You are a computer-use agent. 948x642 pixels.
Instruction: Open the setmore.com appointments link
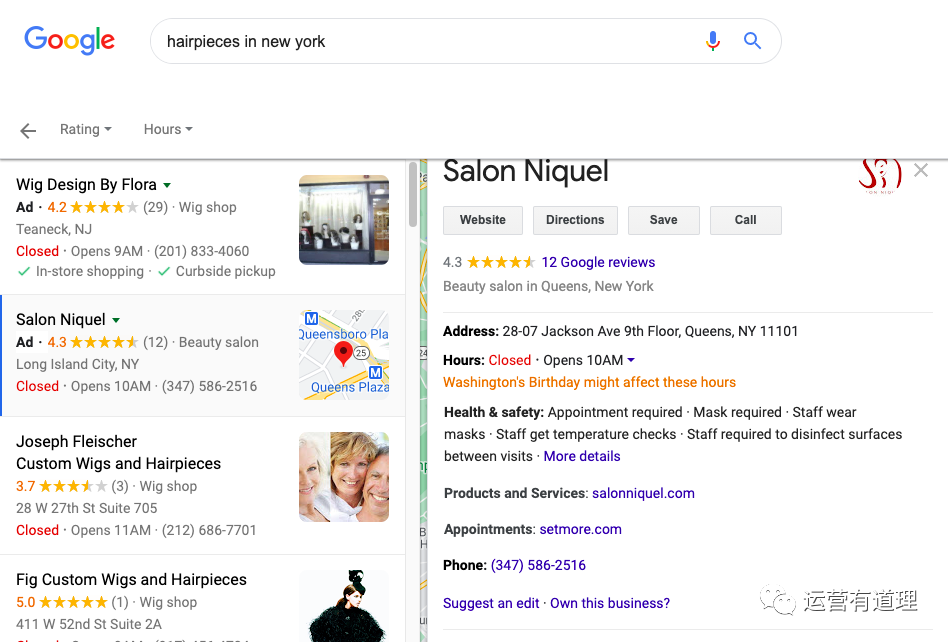580,530
